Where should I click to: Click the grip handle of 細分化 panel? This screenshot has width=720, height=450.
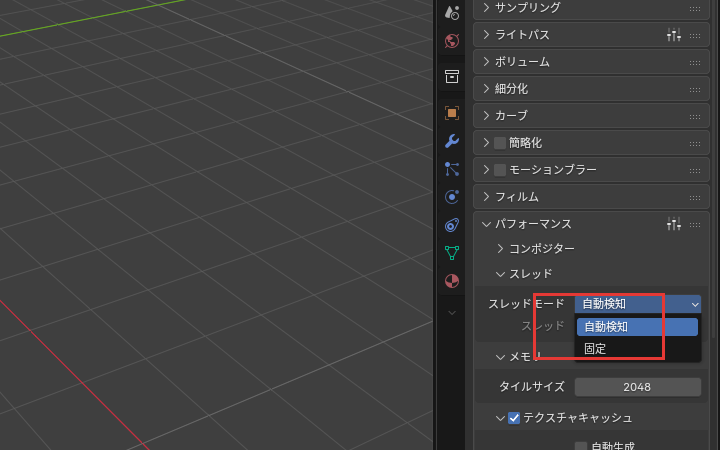click(695, 90)
